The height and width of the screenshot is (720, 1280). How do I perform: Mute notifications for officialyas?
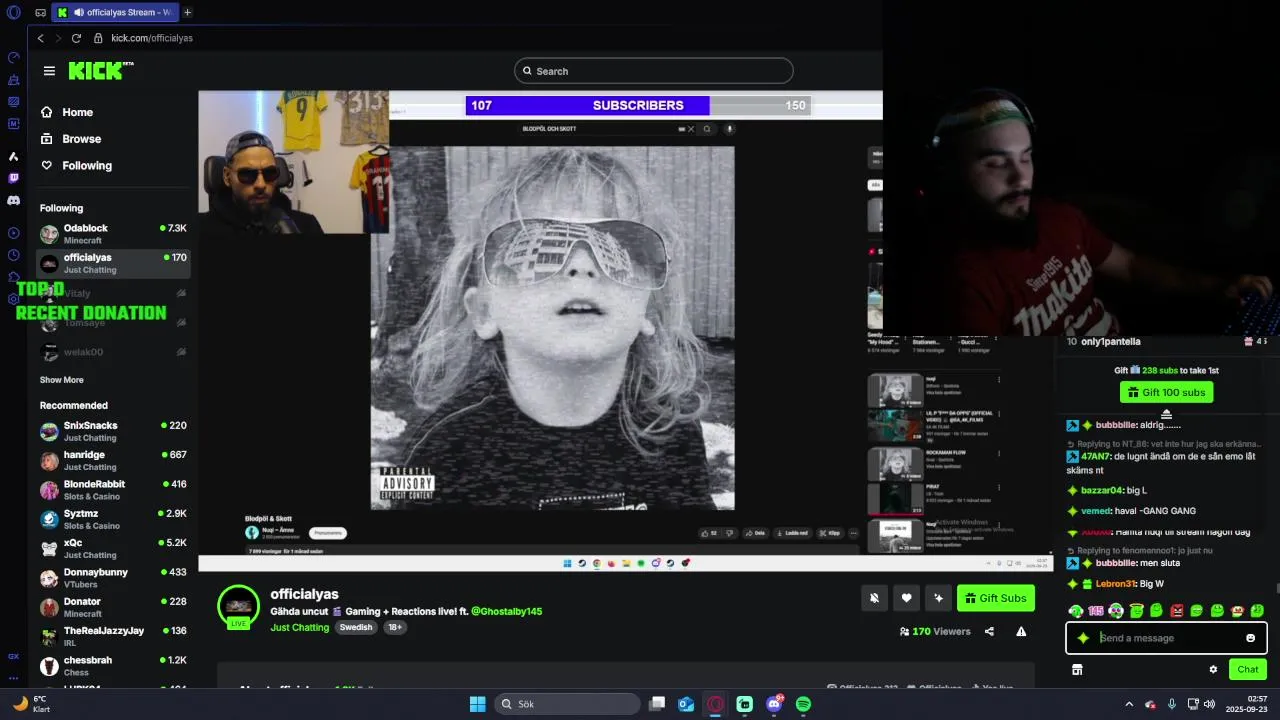874,598
